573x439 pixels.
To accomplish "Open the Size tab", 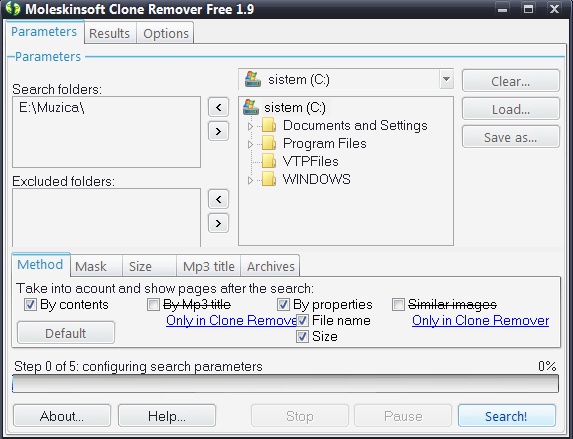I will [149, 266].
